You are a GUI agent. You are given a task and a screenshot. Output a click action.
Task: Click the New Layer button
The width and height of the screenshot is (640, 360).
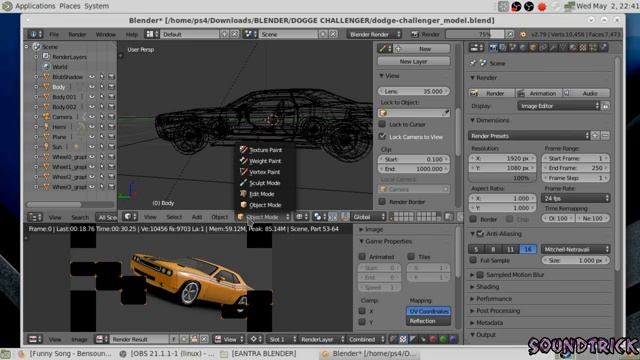pyautogui.click(x=413, y=62)
